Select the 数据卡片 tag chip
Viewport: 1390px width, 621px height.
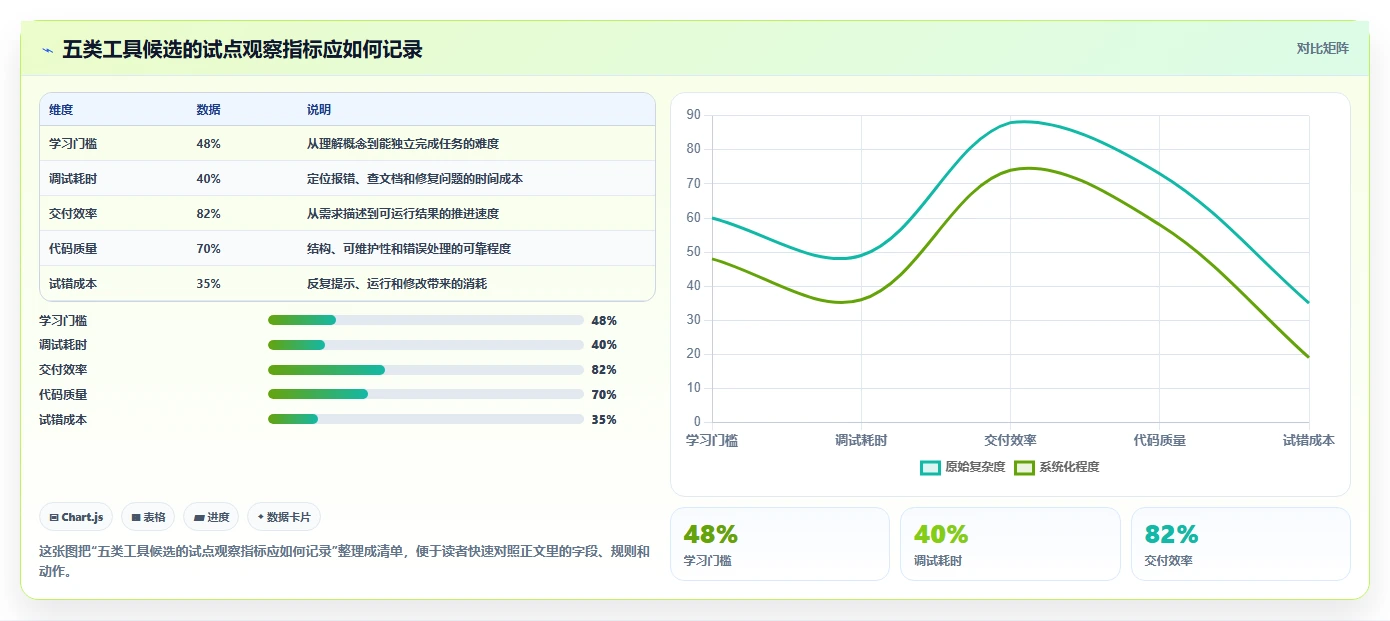point(284,517)
